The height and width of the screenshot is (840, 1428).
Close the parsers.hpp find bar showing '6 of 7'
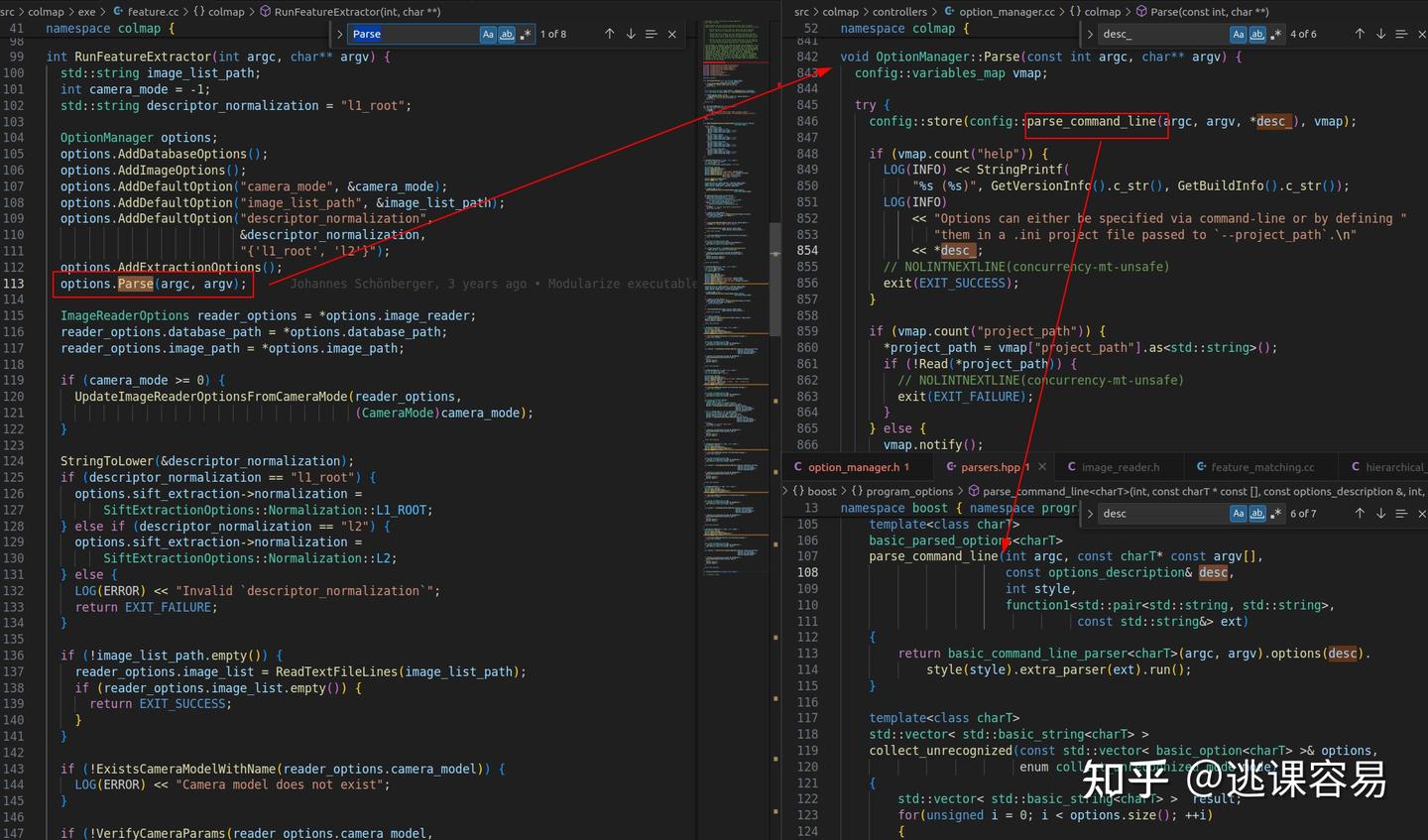[x=1422, y=514]
